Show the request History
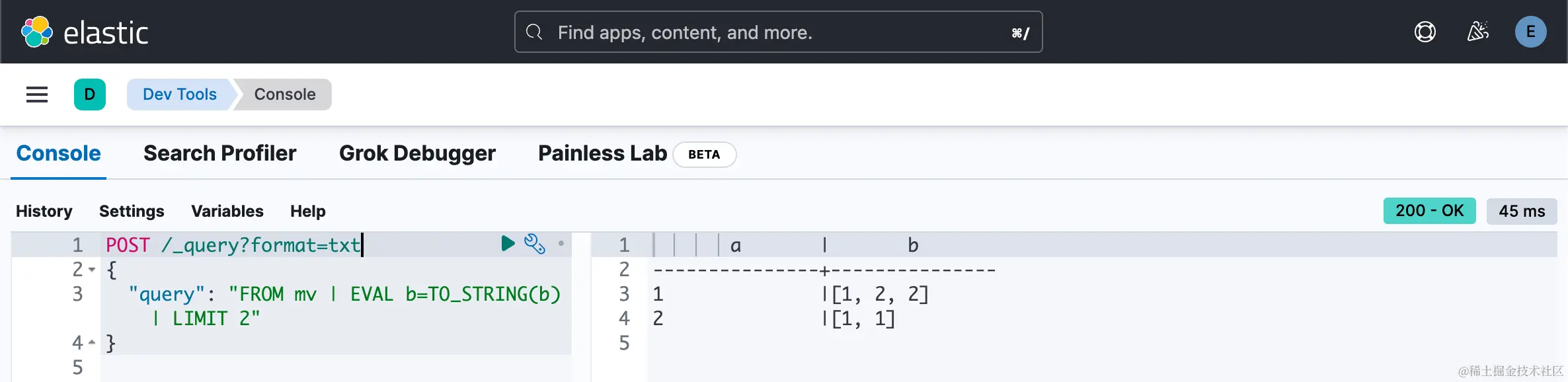This screenshot has height=382, width=1568. point(44,211)
